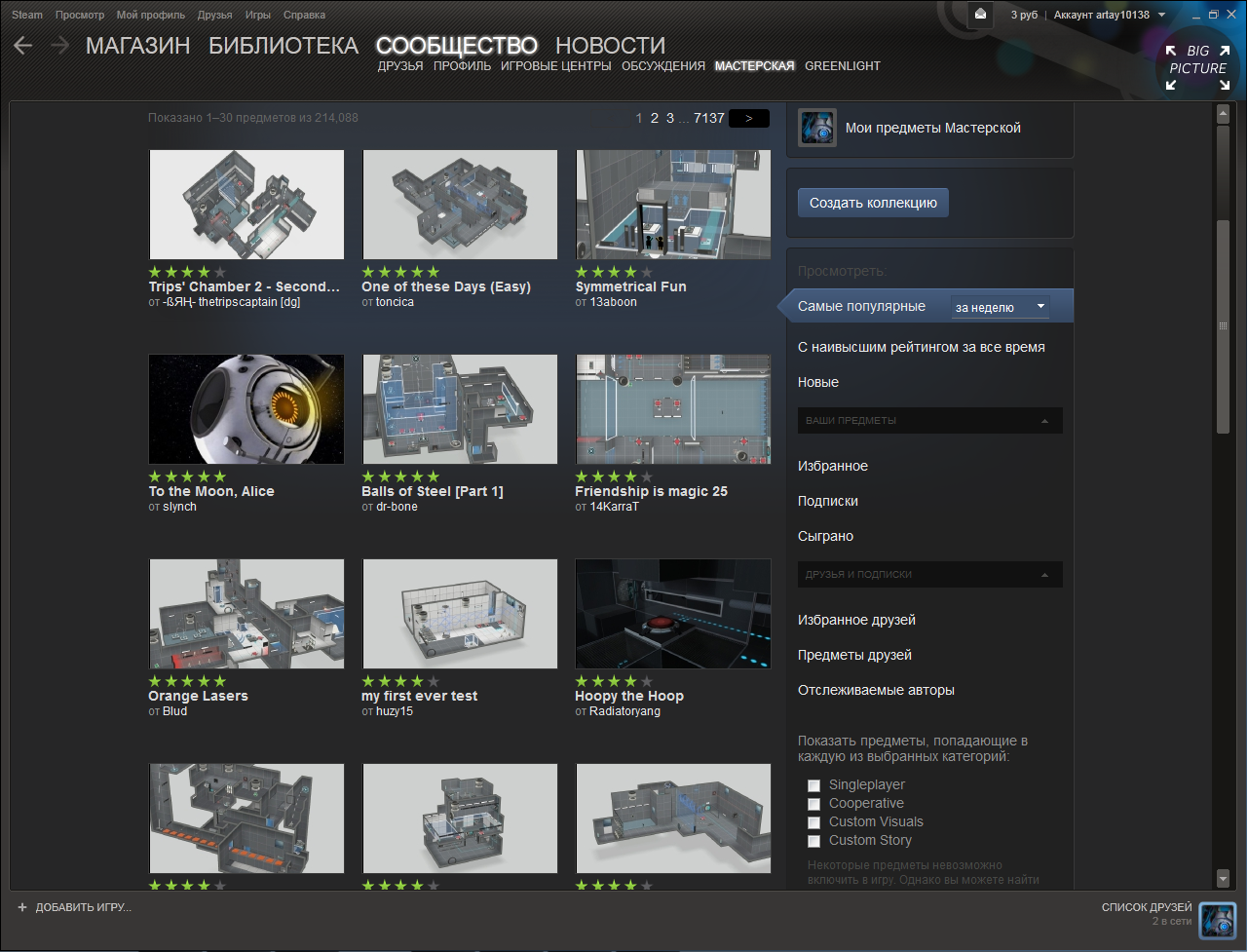Open One of these Days (Easy) thumbnail
This screenshot has height=952, width=1248.
click(x=460, y=205)
